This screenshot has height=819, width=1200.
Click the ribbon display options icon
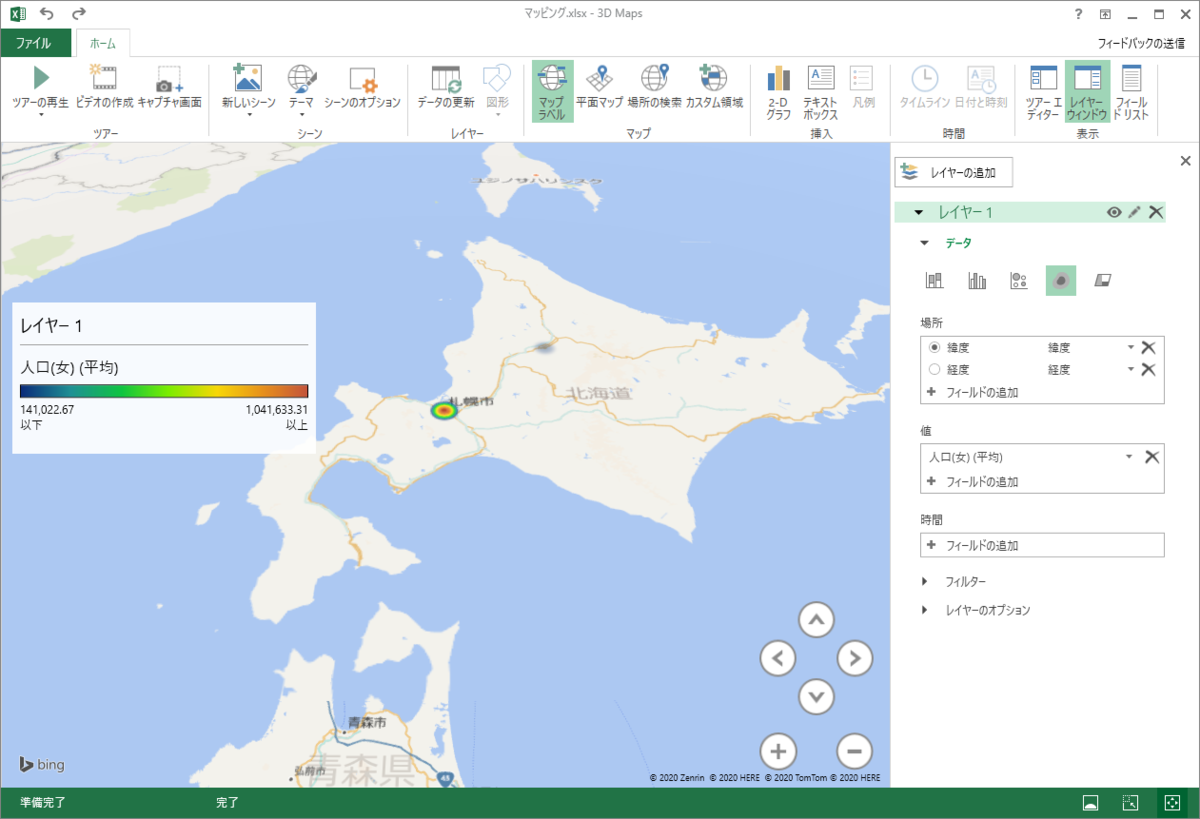pyautogui.click(x=1105, y=14)
